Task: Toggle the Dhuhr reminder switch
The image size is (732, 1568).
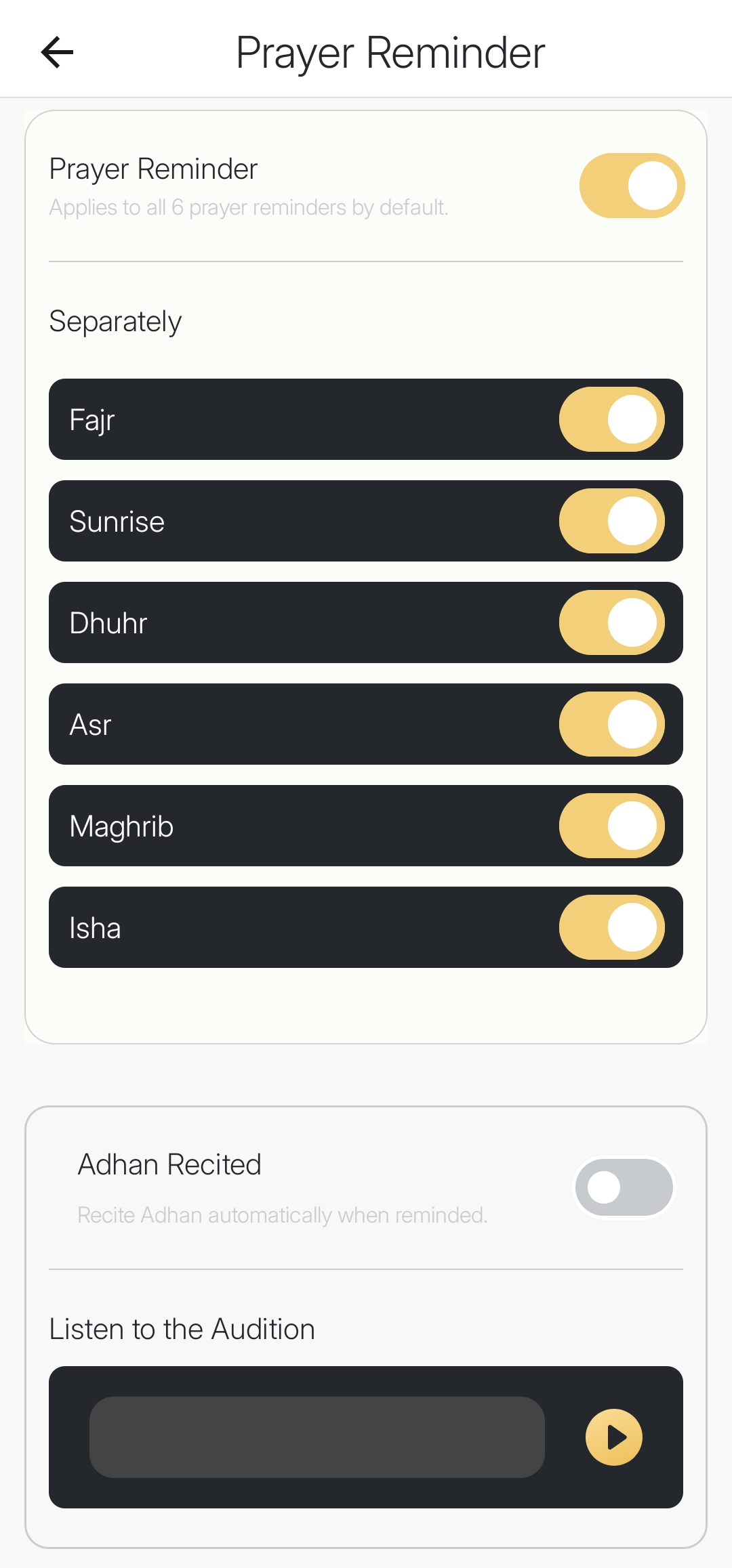Action: [x=611, y=622]
